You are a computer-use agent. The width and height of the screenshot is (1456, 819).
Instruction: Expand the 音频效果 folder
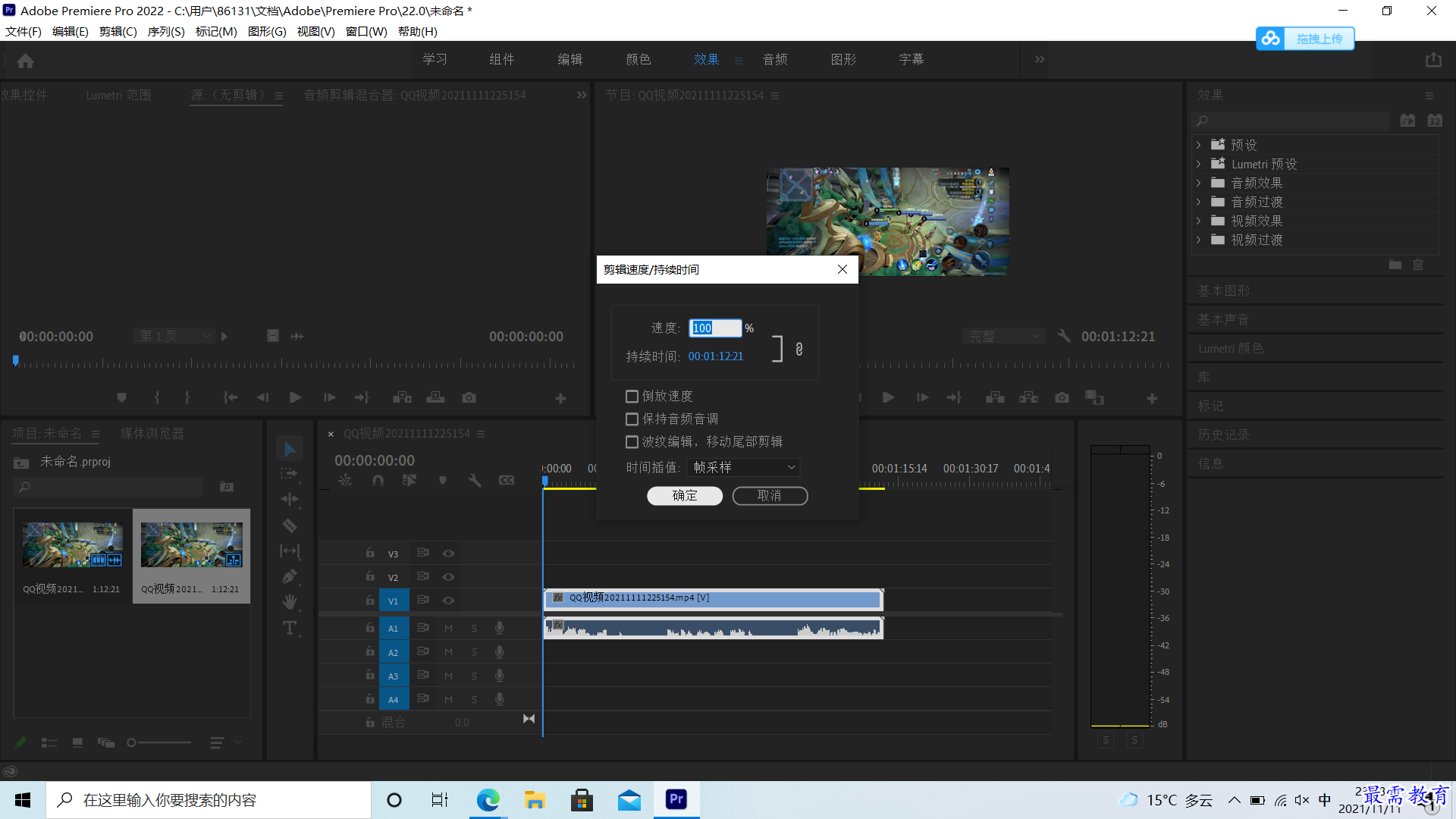(x=1198, y=183)
